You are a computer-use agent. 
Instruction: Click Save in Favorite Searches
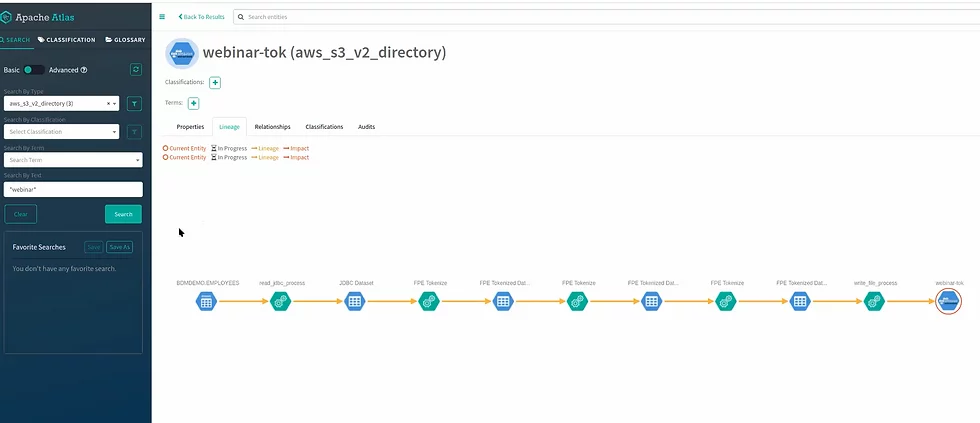pyautogui.click(x=94, y=247)
